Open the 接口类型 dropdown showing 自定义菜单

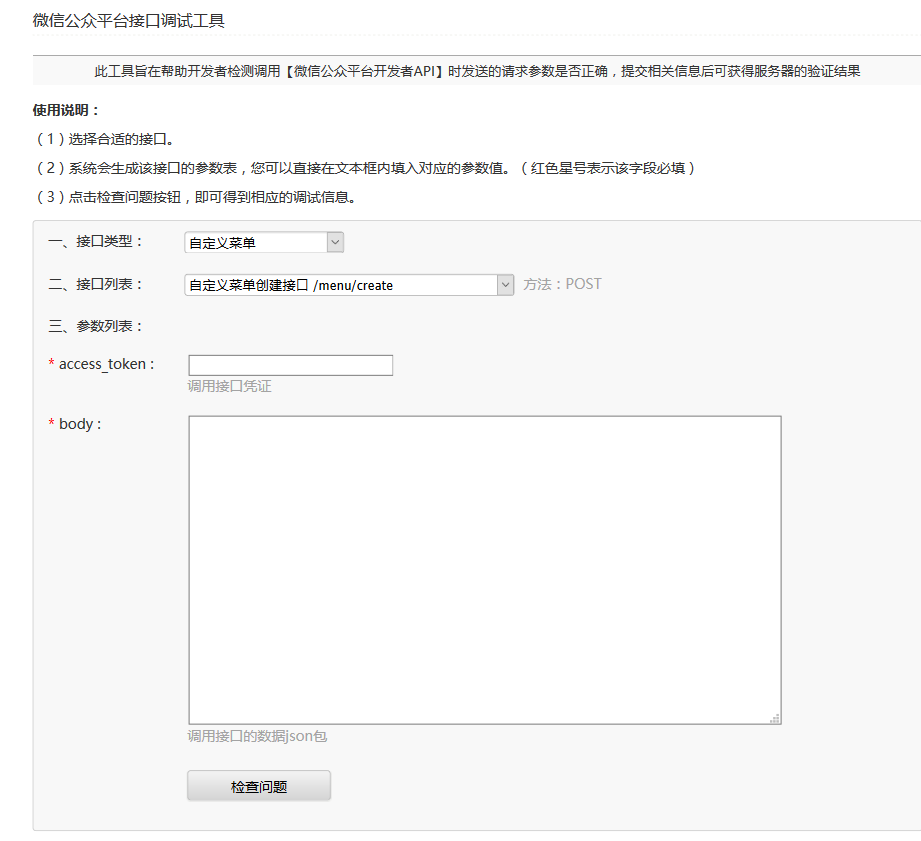coord(264,242)
